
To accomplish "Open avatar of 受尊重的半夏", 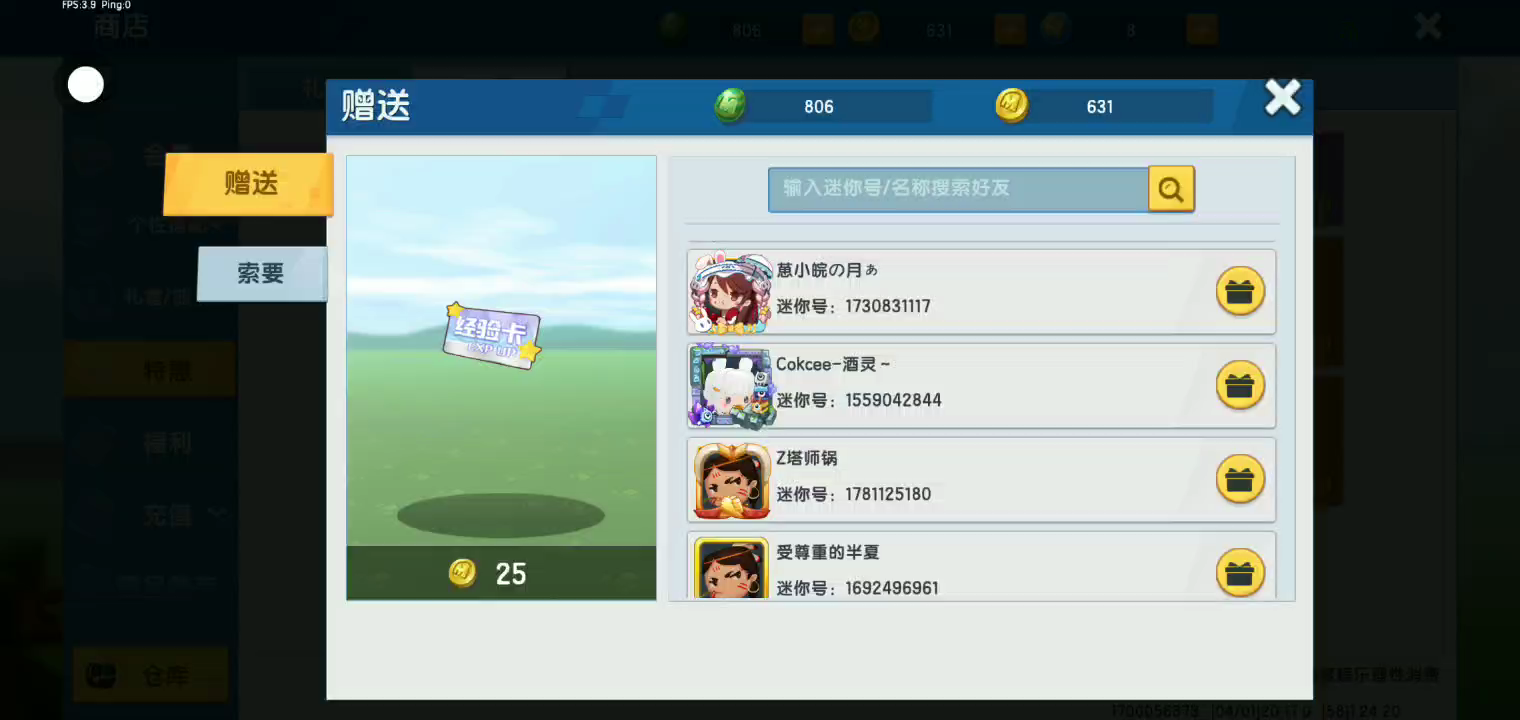I will pos(731,568).
